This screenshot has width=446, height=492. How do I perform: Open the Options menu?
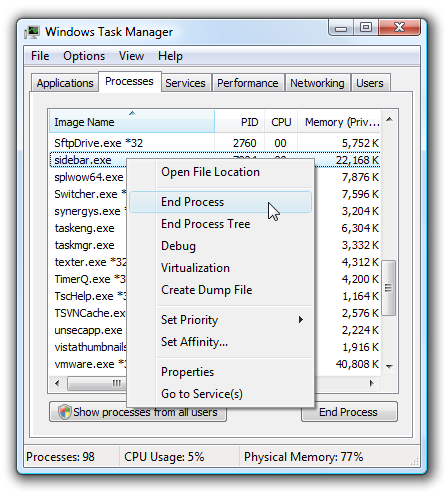[84, 56]
